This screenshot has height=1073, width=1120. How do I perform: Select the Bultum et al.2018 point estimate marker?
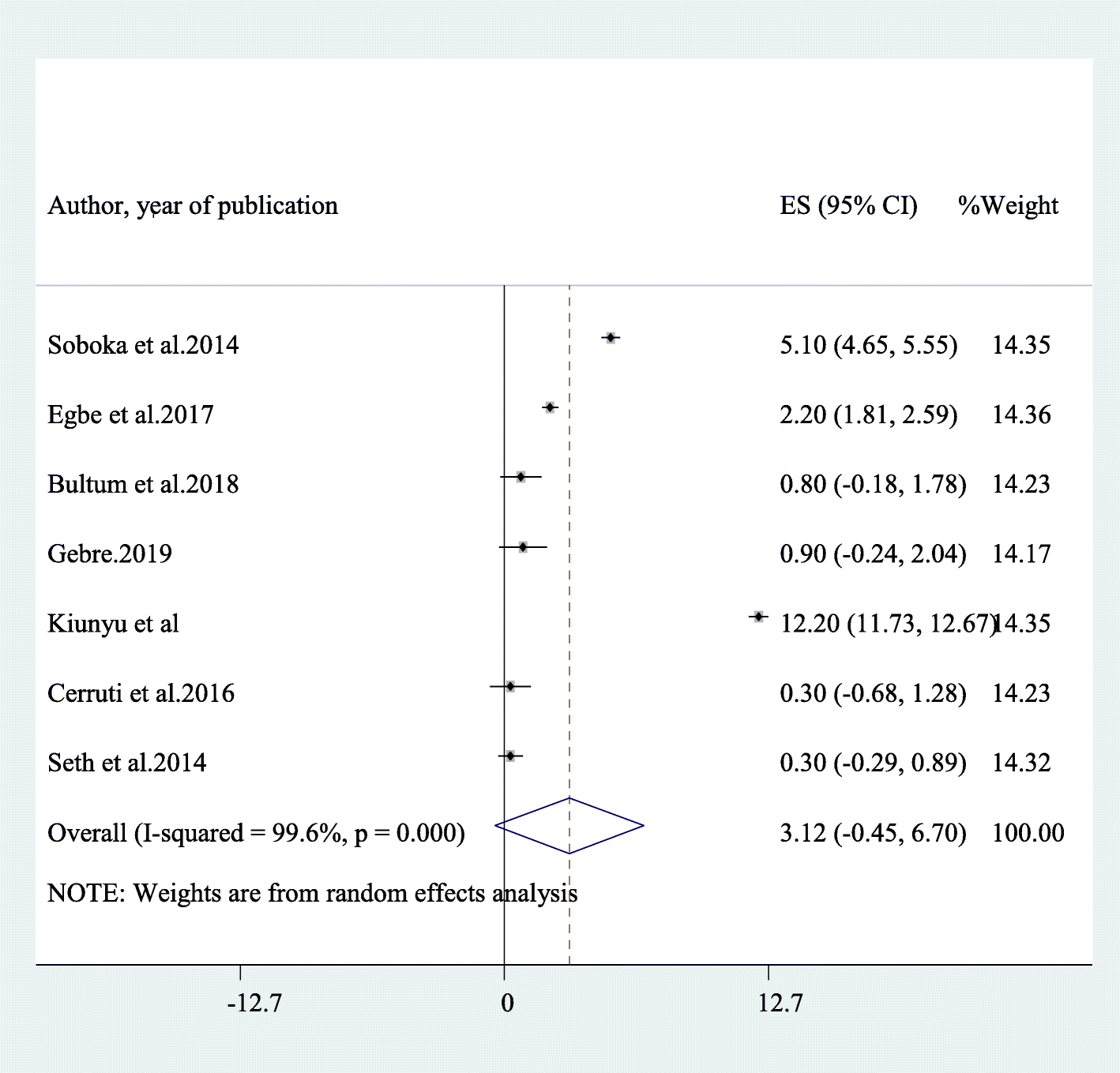pos(521,477)
